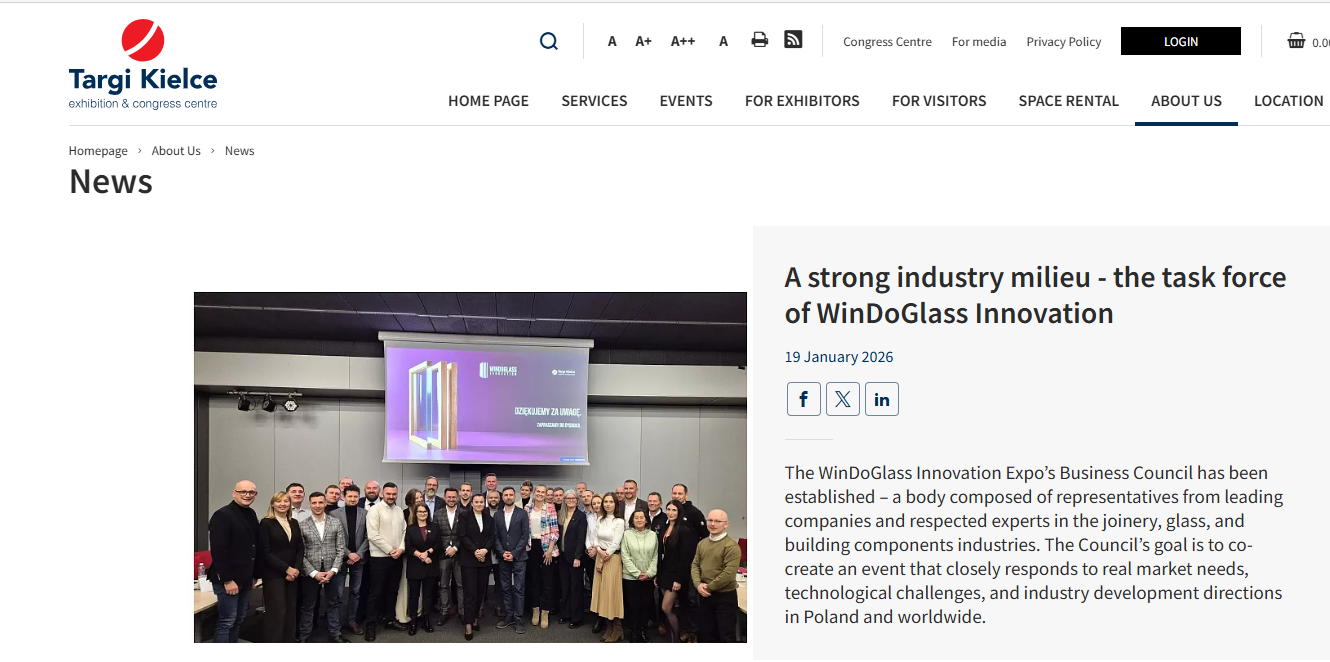This screenshot has width=1330, height=662.
Task: Click the Targi Kielce logo
Action: point(143,65)
